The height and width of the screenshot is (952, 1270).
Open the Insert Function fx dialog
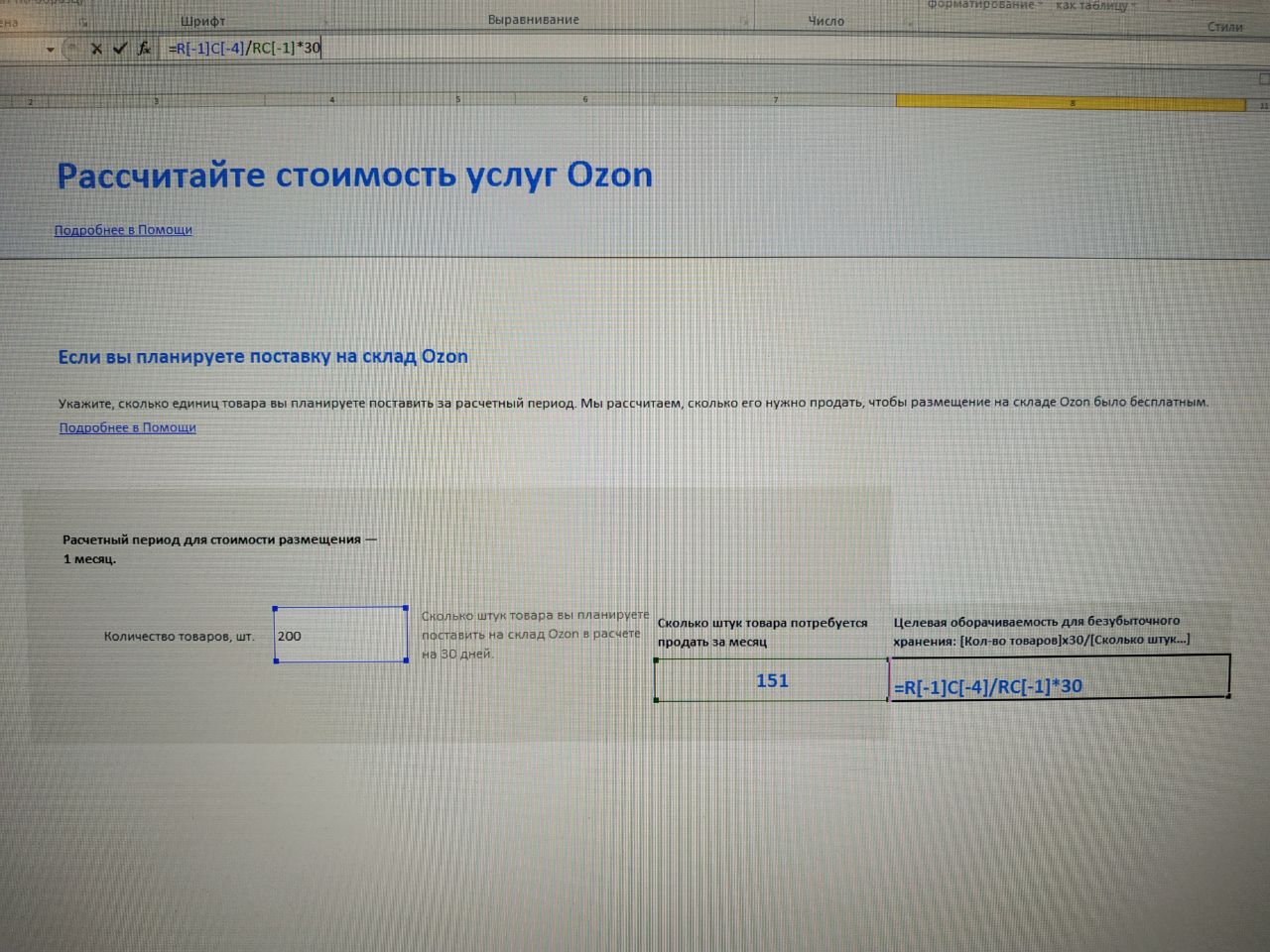144,49
